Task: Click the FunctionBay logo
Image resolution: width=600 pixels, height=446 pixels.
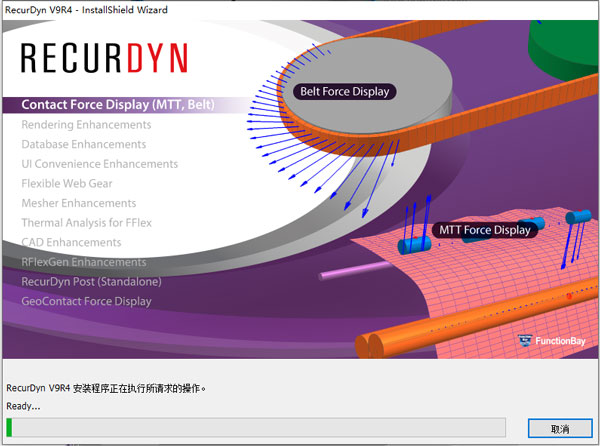Action: pyautogui.click(x=551, y=340)
